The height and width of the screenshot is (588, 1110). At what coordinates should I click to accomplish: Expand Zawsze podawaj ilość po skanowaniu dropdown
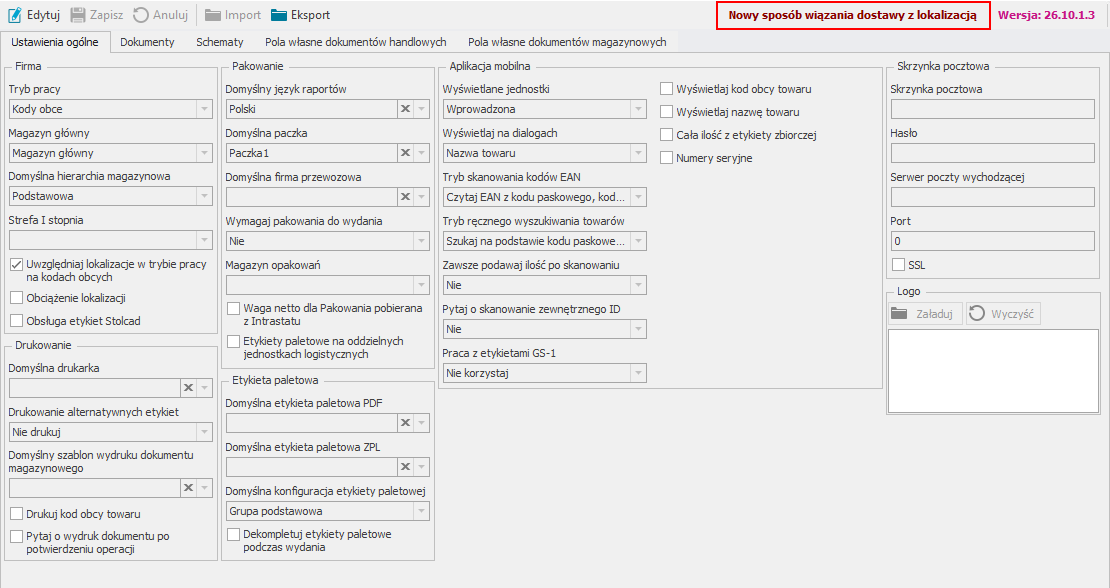[639, 284]
